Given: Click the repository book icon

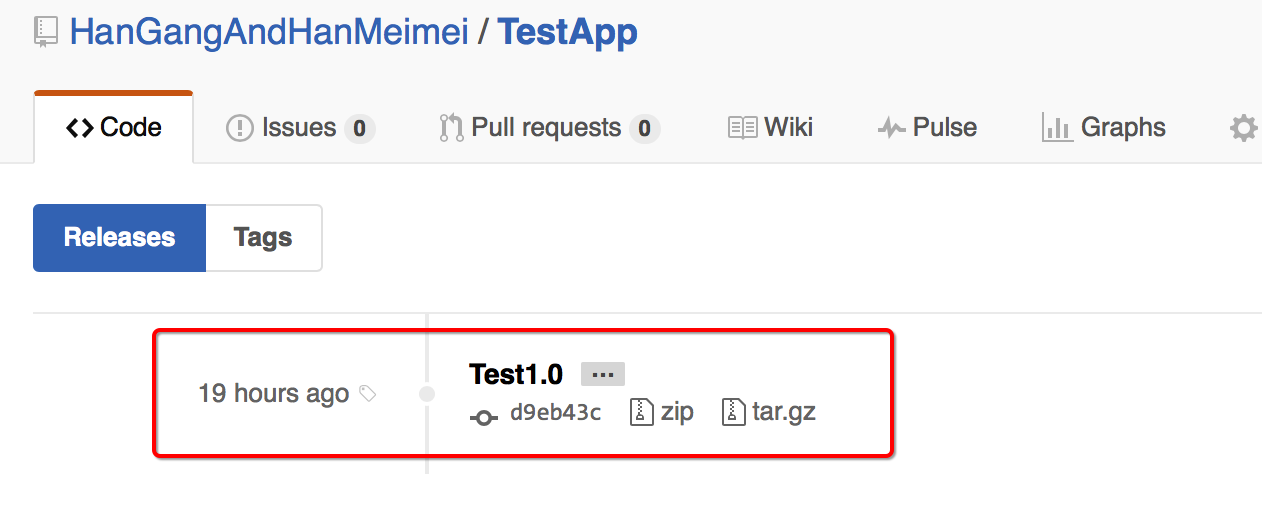Looking at the screenshot, I should (45, 32).
